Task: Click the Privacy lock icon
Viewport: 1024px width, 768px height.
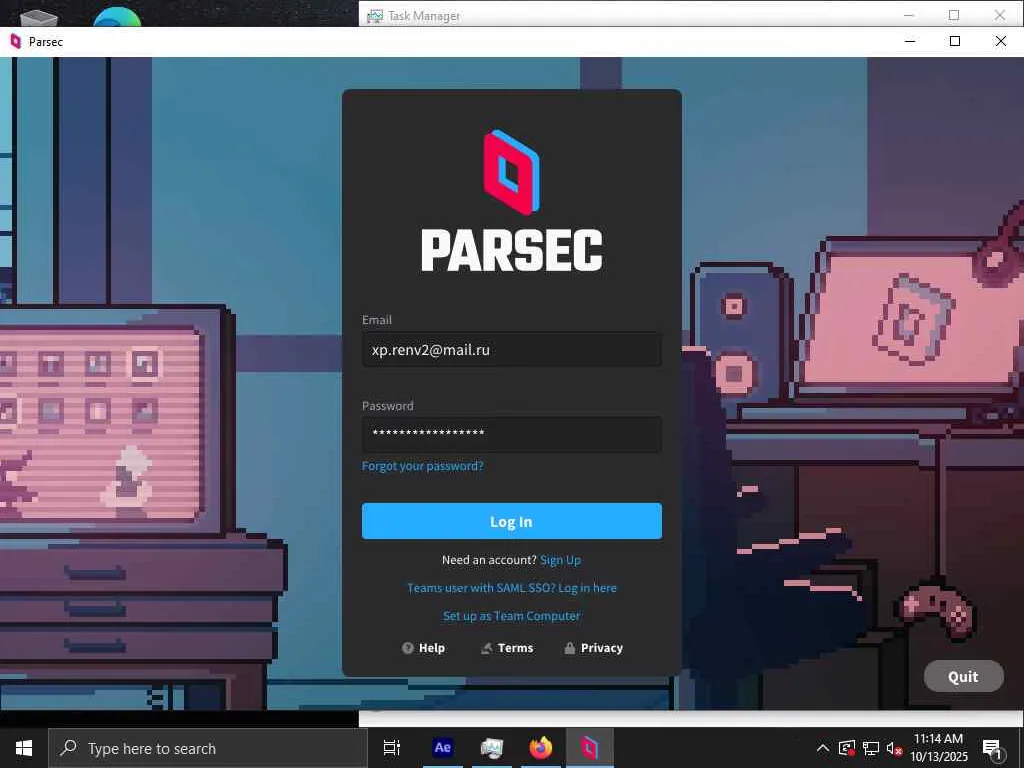Action: pyautogui.click(x=569, y=648)
